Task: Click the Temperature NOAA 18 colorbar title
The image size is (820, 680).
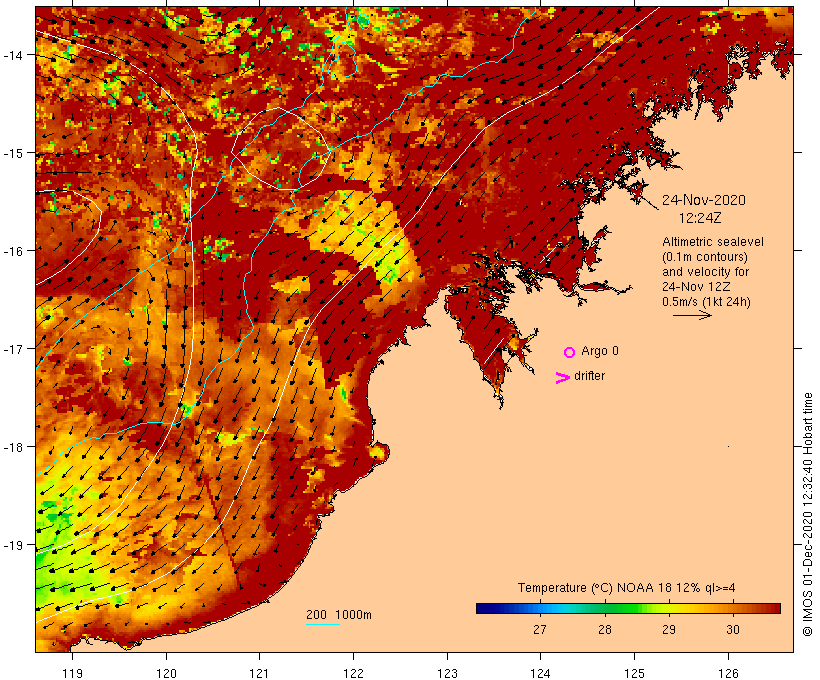Action: [x=627, y=588]
